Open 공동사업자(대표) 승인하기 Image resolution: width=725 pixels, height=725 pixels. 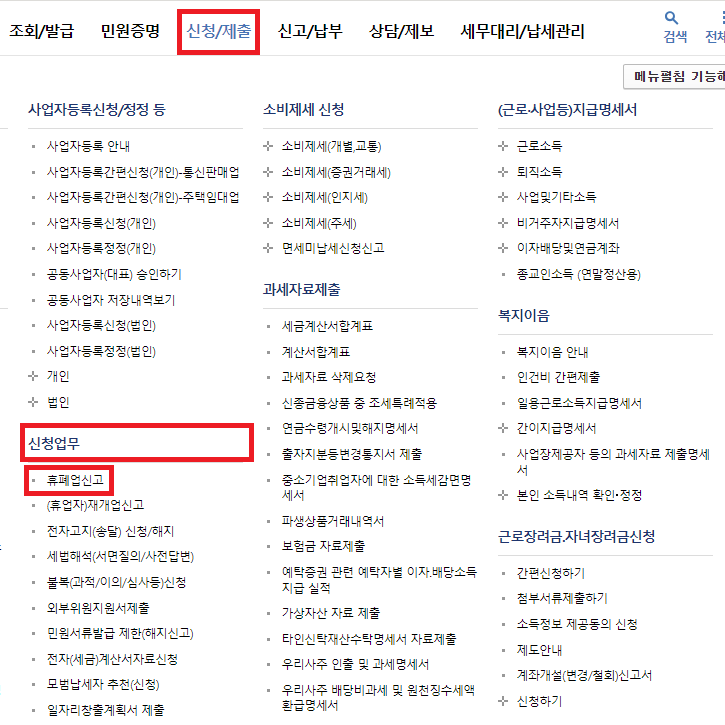114,275
